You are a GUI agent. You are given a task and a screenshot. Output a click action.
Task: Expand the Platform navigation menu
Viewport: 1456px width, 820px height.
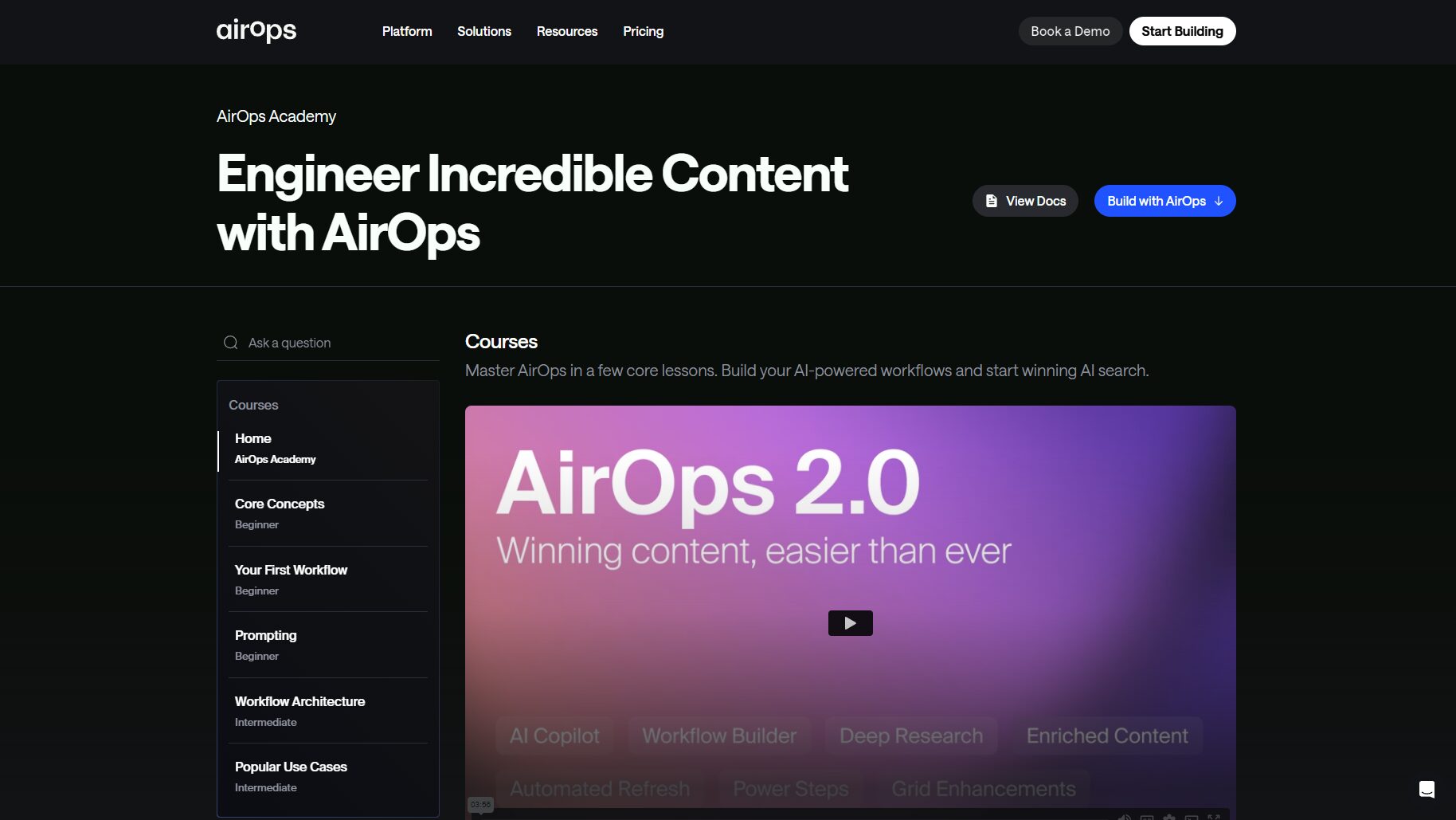407,31
